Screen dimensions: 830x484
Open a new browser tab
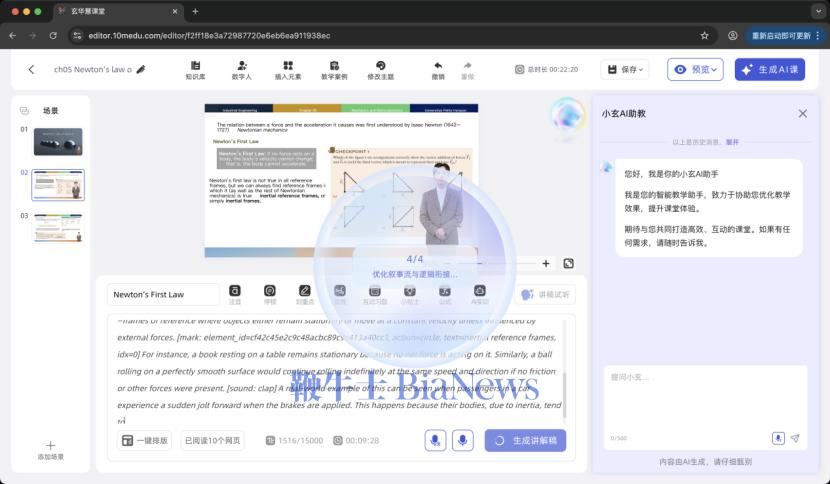pos(195,11)
